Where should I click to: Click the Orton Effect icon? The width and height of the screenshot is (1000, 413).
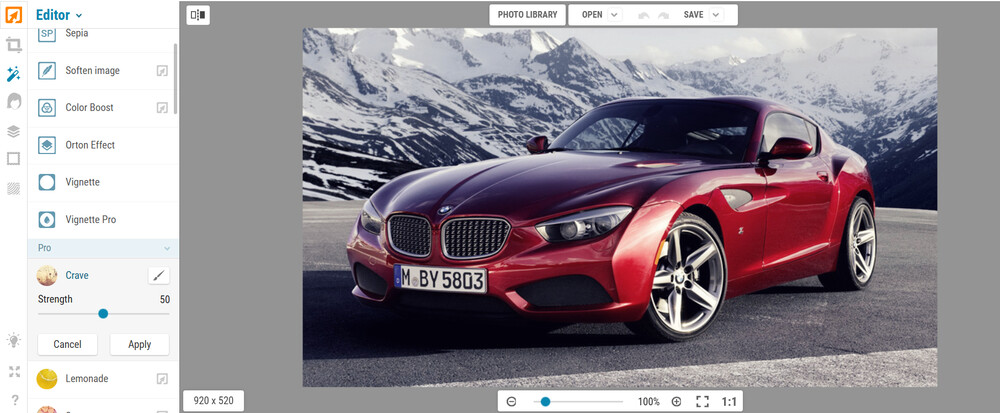(47, 145)
